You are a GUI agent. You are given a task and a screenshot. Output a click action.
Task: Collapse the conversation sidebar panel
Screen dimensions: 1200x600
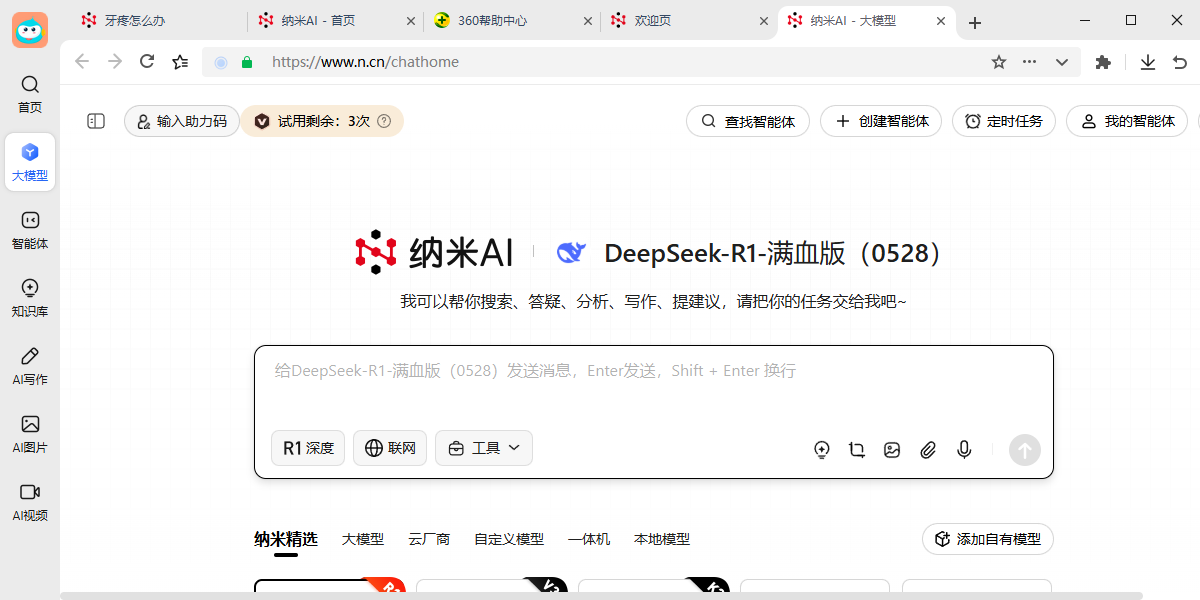(x=95, y=121)
